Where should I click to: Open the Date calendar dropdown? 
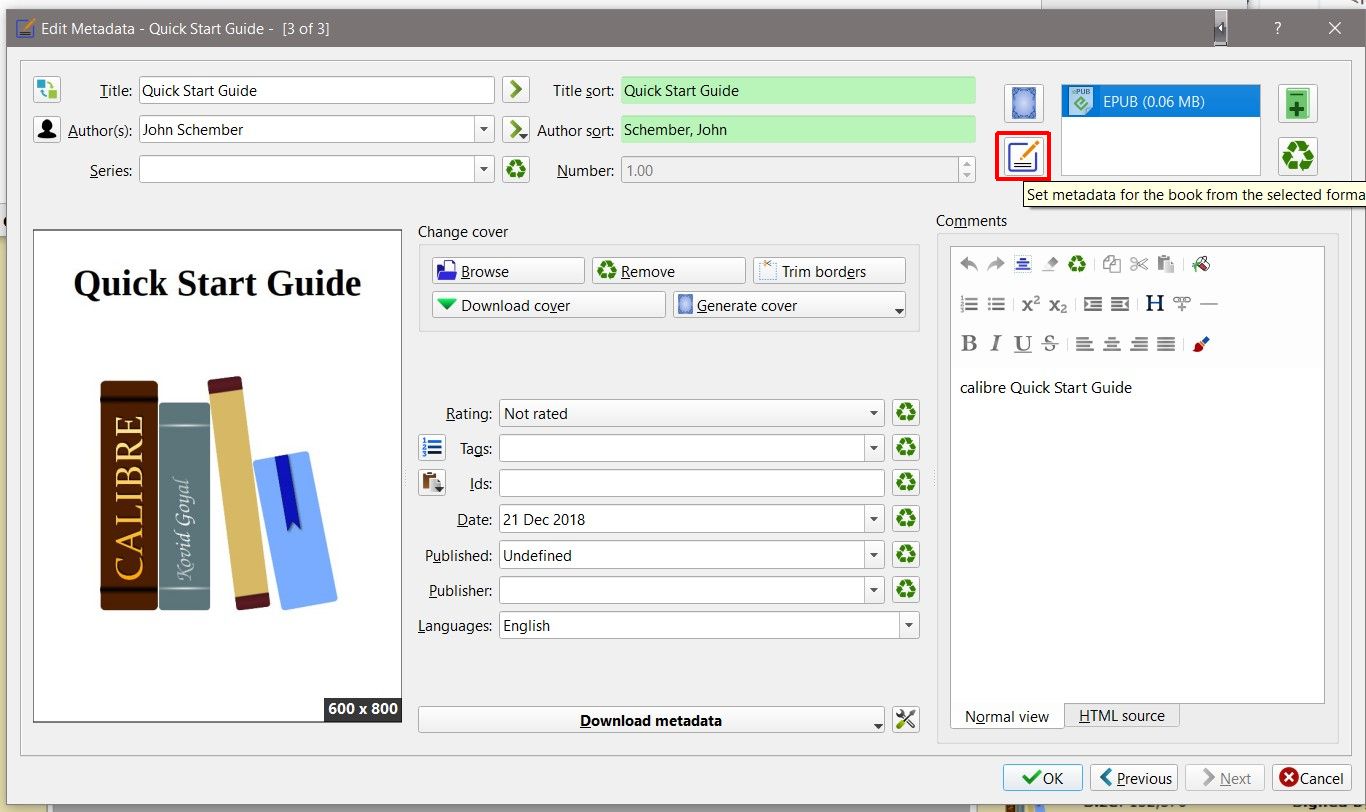tap(875, 519)
